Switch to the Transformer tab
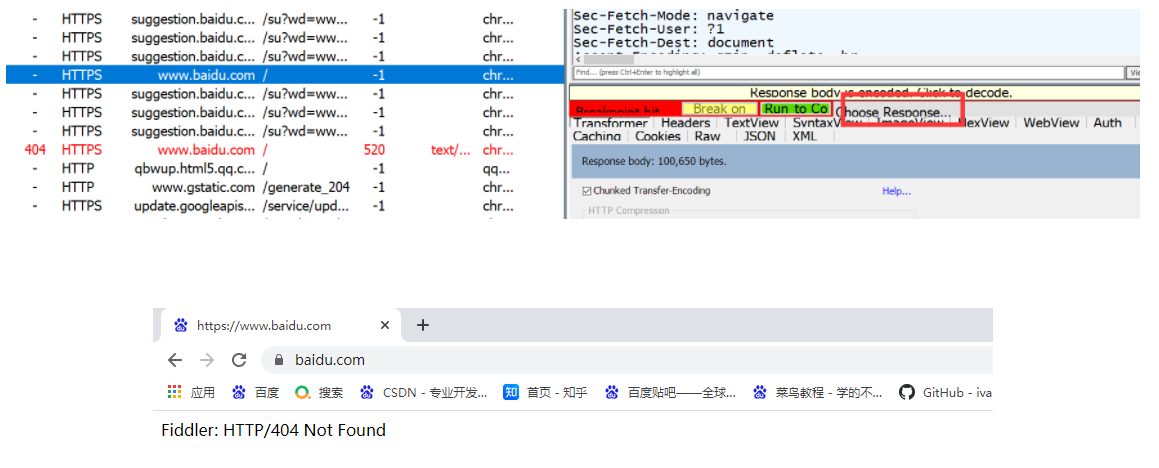This screenshot has width=1159, height=468. click(x=611, y=123)
